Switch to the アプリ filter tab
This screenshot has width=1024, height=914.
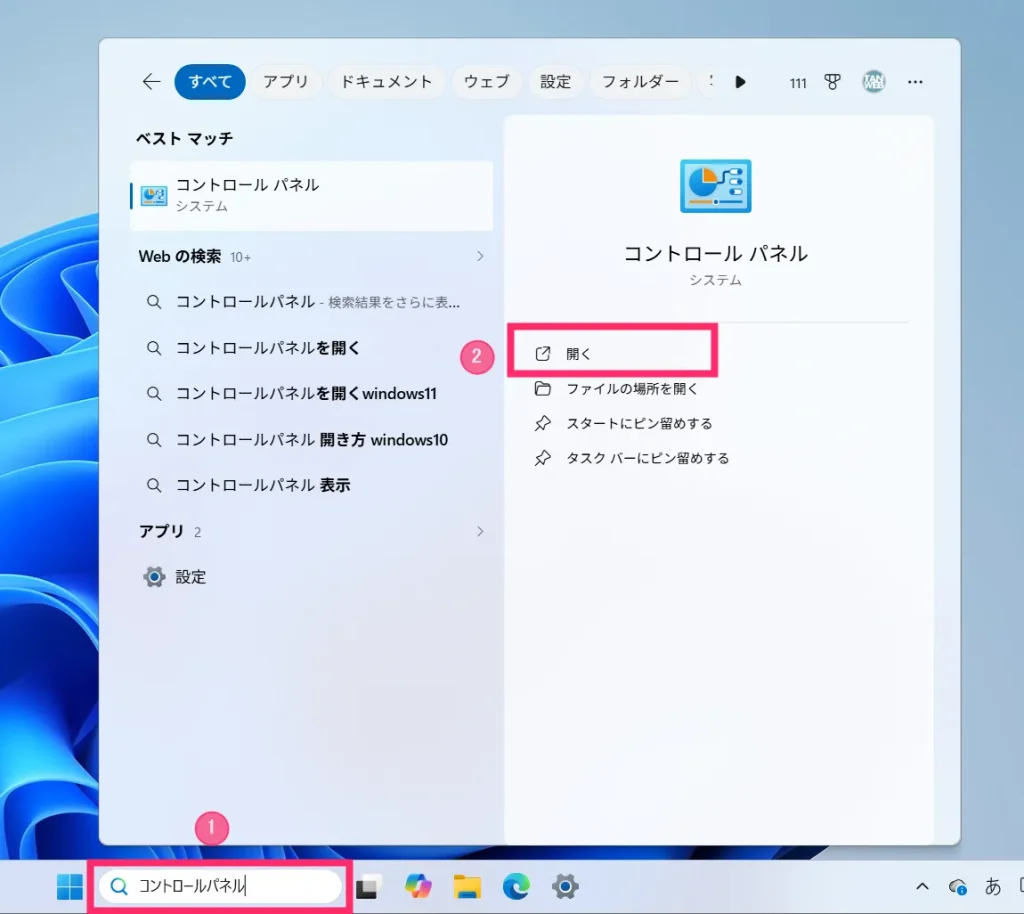click(285, 82)
